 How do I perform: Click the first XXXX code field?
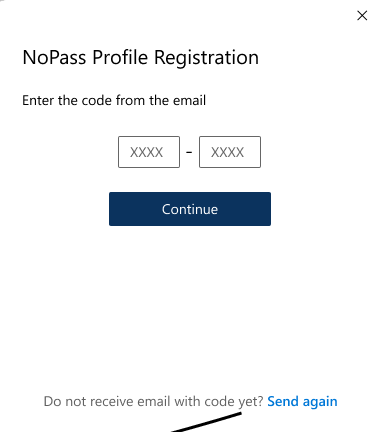tap(149, 152)
